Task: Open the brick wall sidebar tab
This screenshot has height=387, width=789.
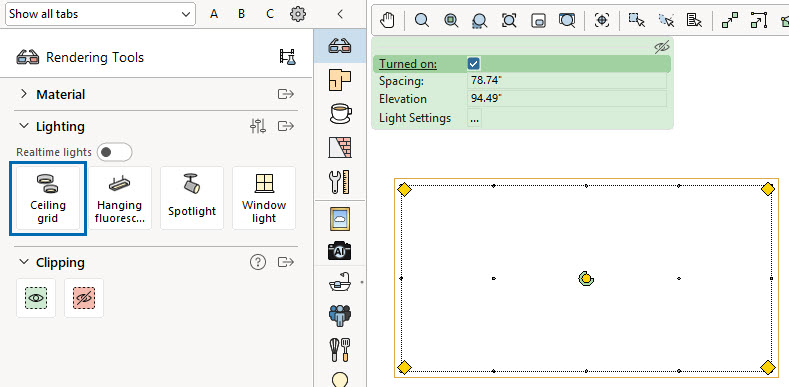Action: point(340,147)
